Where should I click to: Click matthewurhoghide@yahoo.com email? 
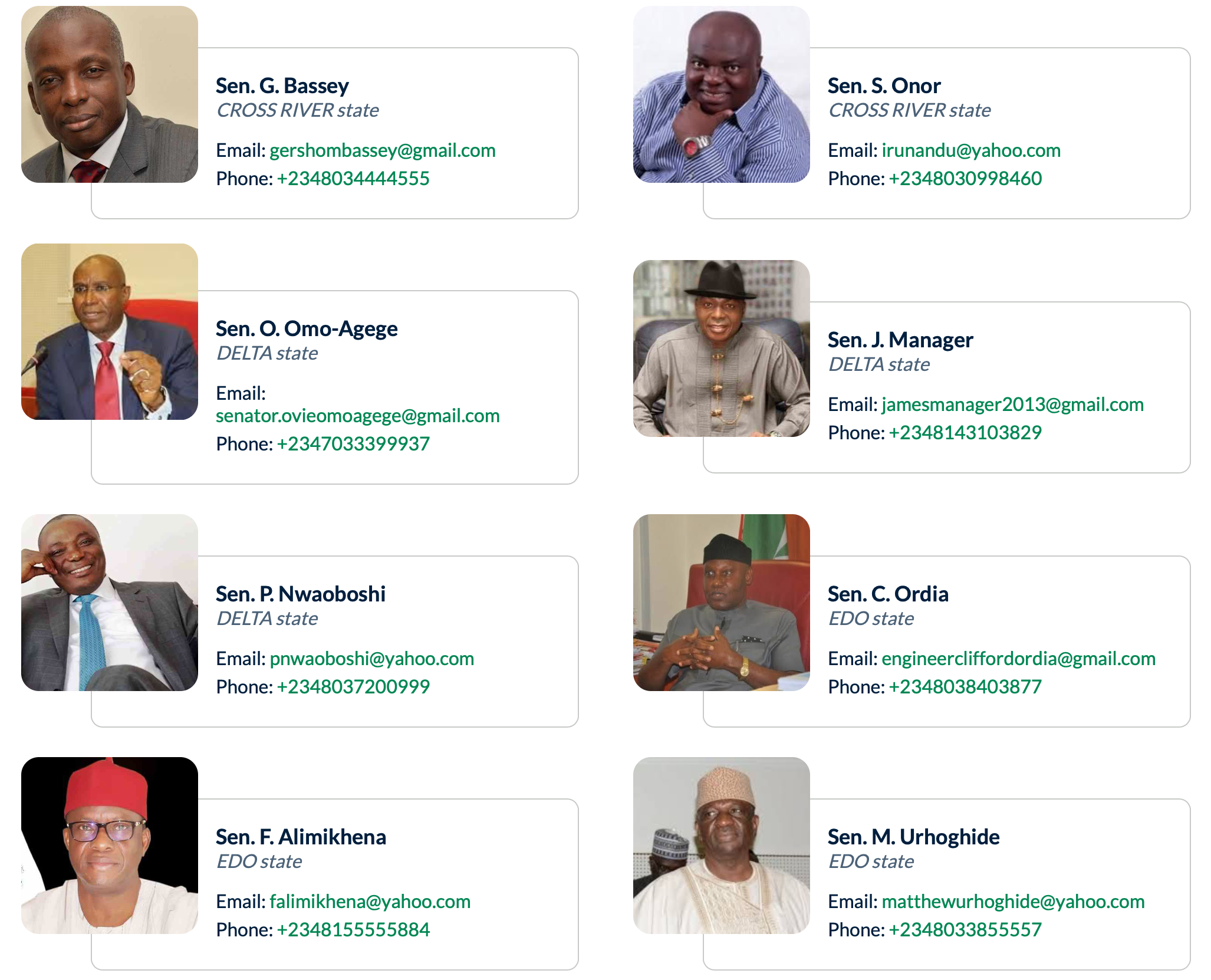(1013, 902)
